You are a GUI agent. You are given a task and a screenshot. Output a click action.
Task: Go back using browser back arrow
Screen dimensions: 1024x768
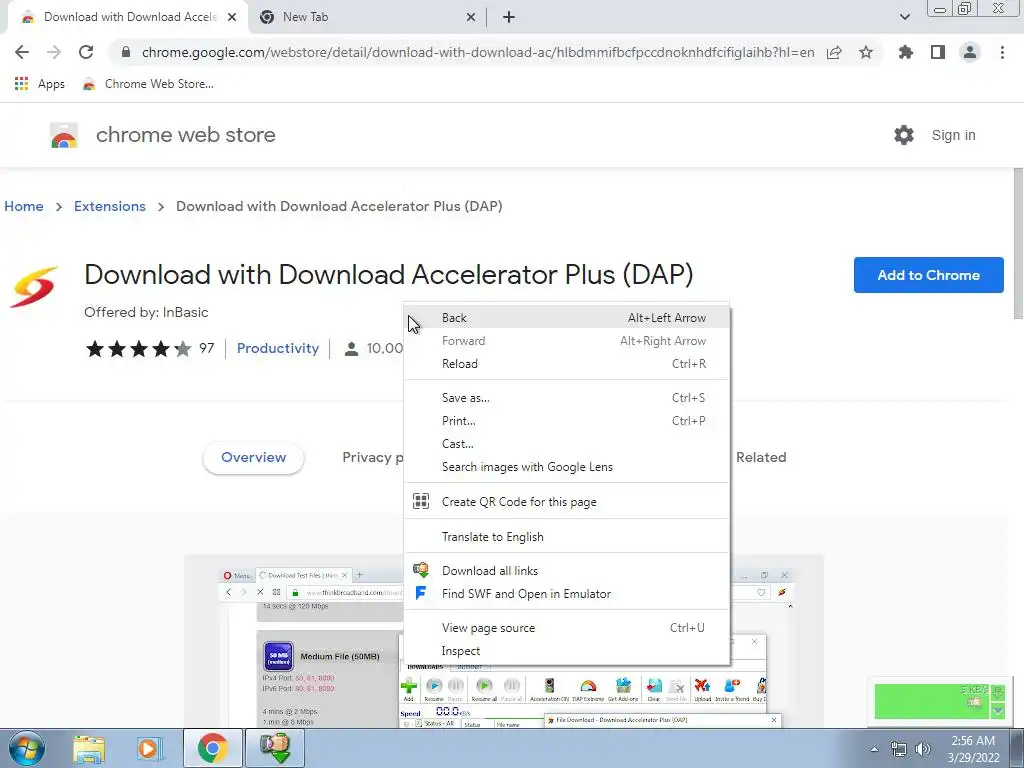[x=22, y=52]
